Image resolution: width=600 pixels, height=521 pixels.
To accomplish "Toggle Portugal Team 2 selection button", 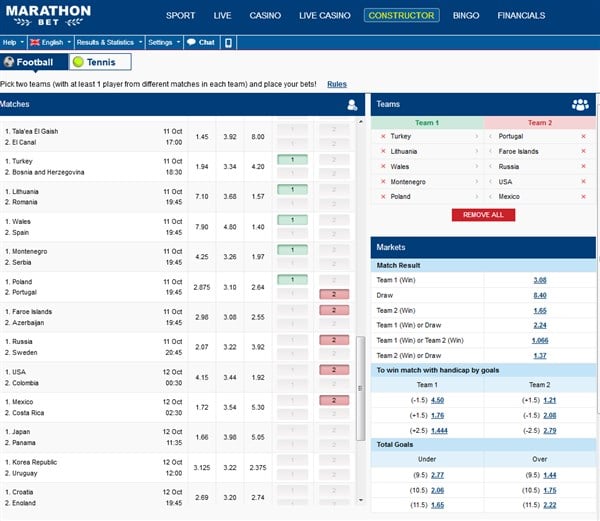I will tap(334, 294).
